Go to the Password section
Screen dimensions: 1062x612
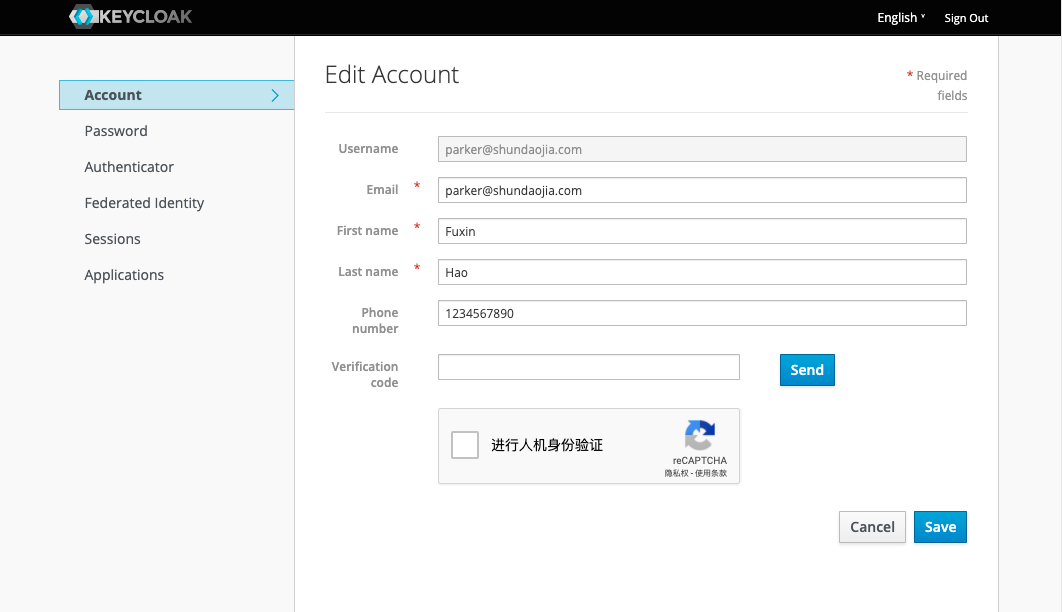[x=116, y=131]
